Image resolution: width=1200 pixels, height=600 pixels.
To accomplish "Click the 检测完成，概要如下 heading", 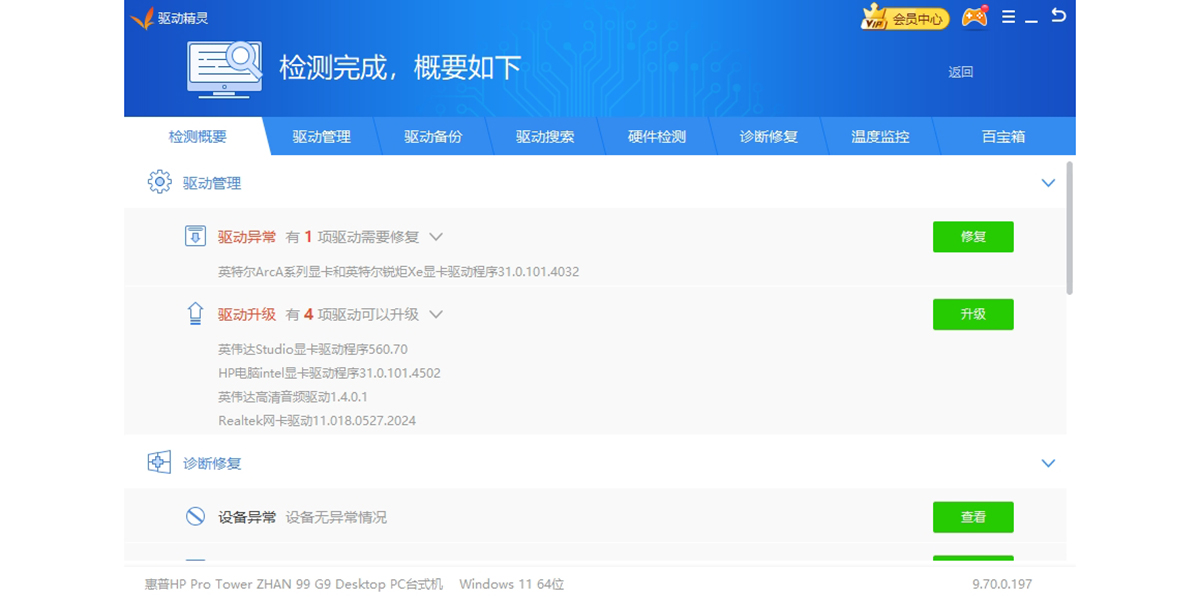I will pos(400,68).
